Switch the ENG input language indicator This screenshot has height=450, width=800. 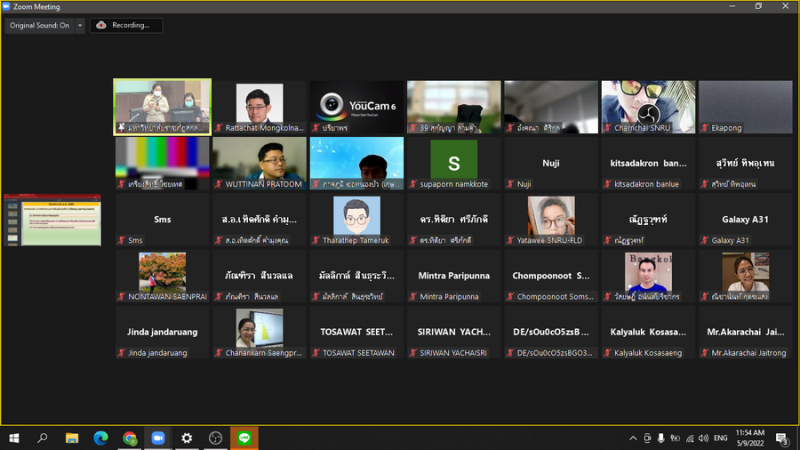click(x=719, y=438)
